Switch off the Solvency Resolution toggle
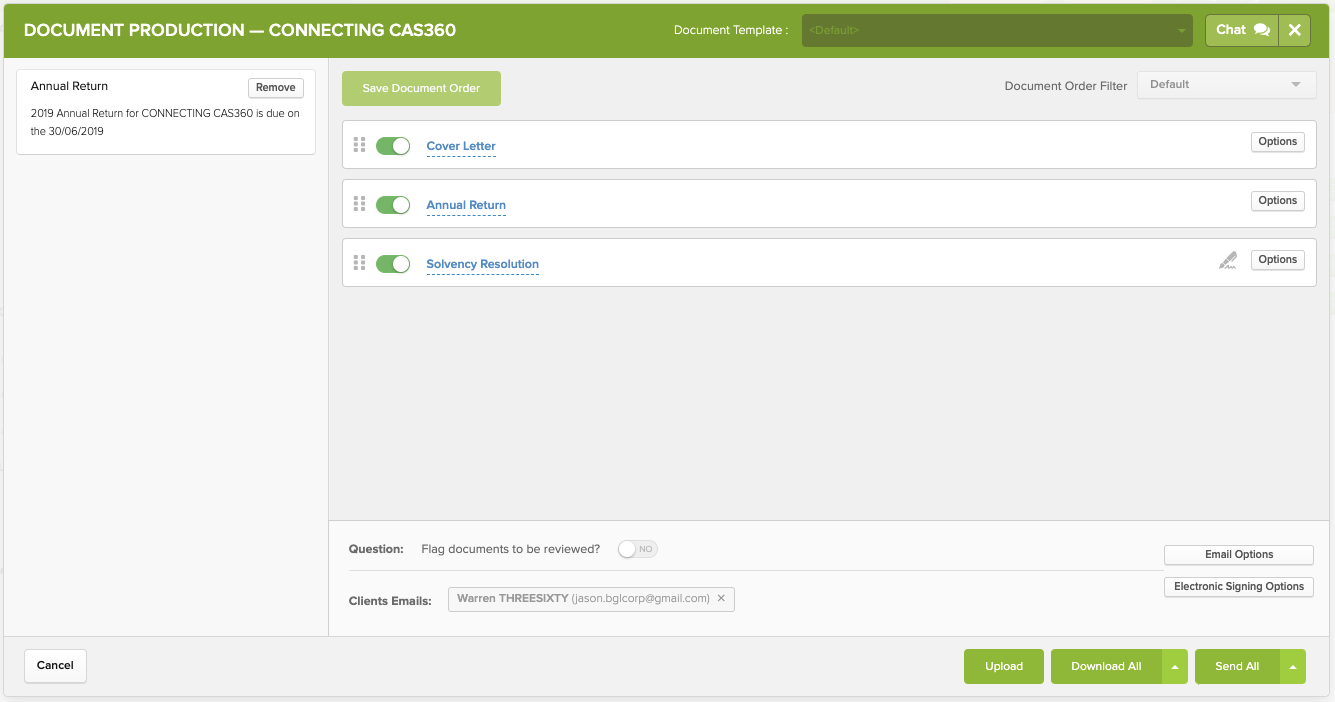Viewport: 1335px width, 702px height. point(393,264)
